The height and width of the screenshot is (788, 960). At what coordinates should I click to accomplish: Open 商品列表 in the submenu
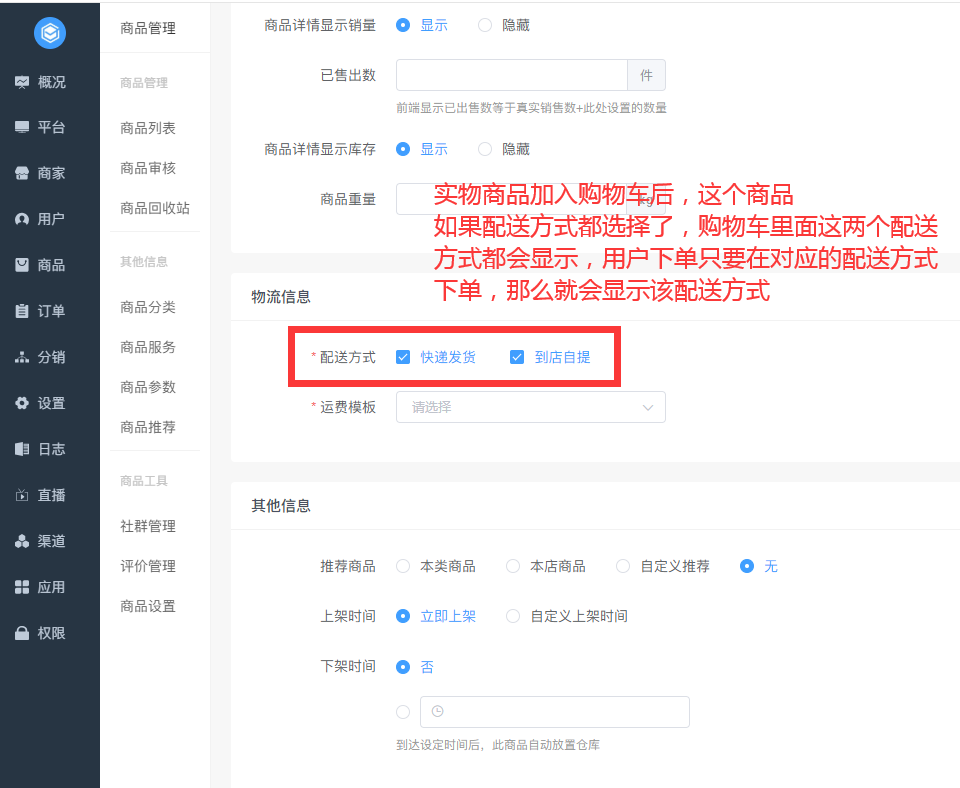click(x=148, y=128)
